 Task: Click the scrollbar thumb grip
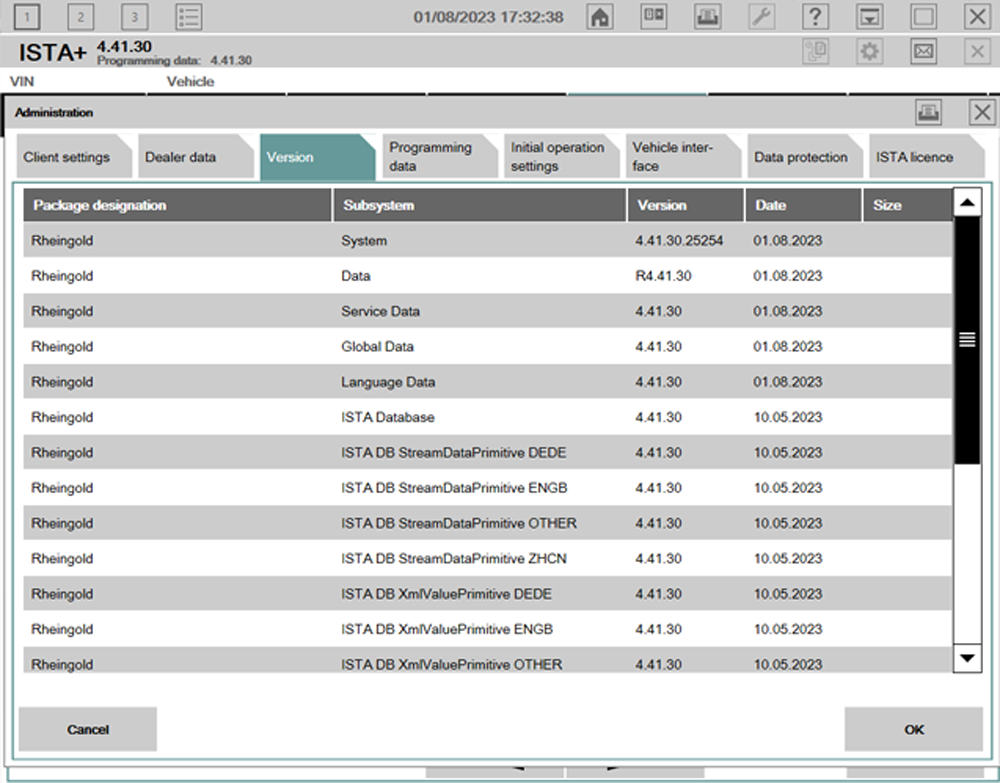967,340
